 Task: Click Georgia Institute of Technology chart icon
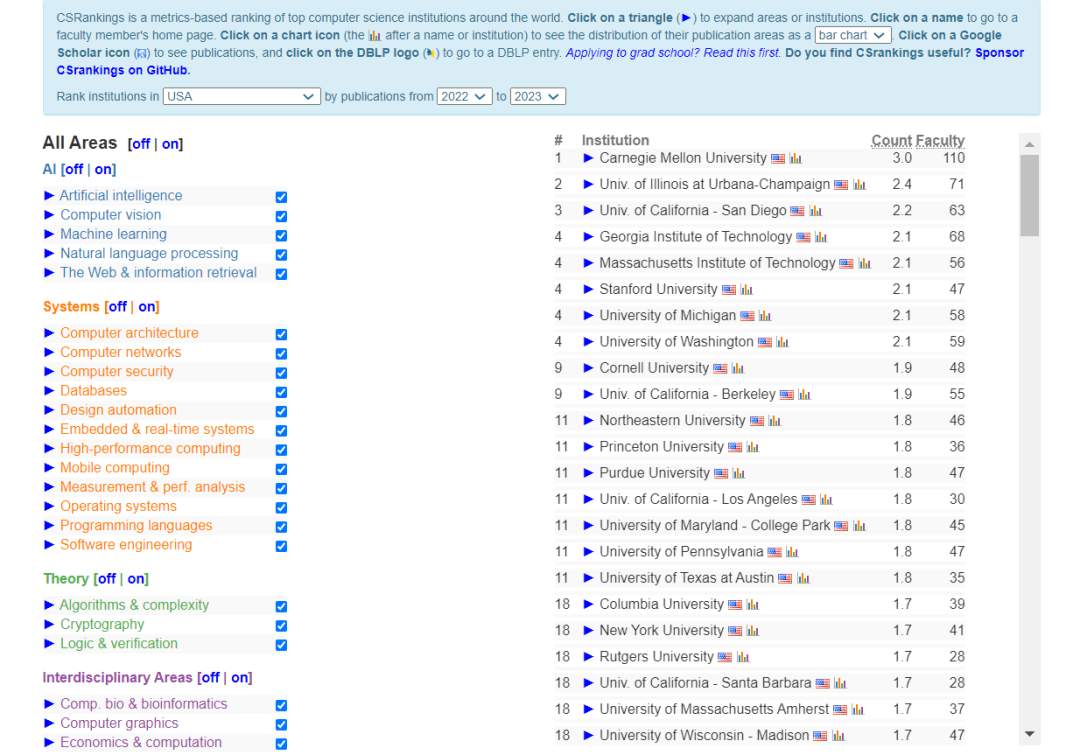pyautogui.click(x=820, y=237)
